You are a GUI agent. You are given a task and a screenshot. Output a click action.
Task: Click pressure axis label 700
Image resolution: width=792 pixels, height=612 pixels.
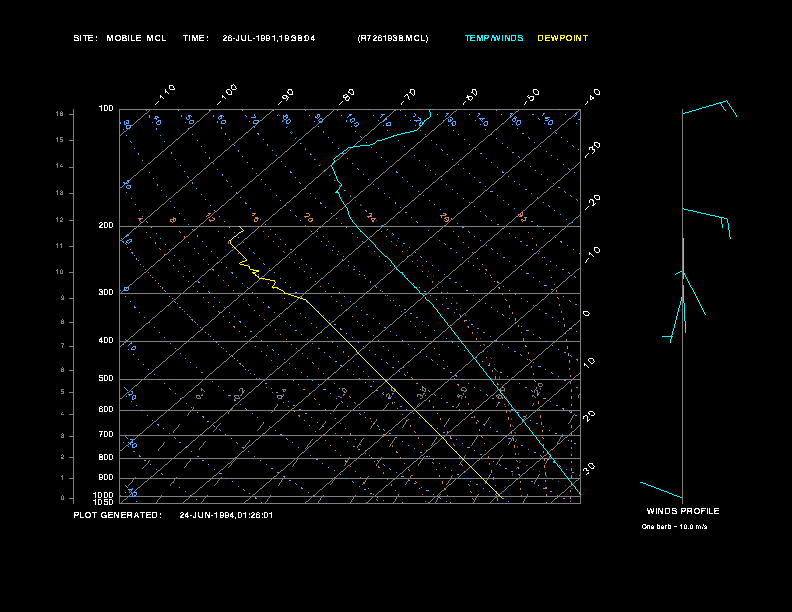(x=106, y=434)
